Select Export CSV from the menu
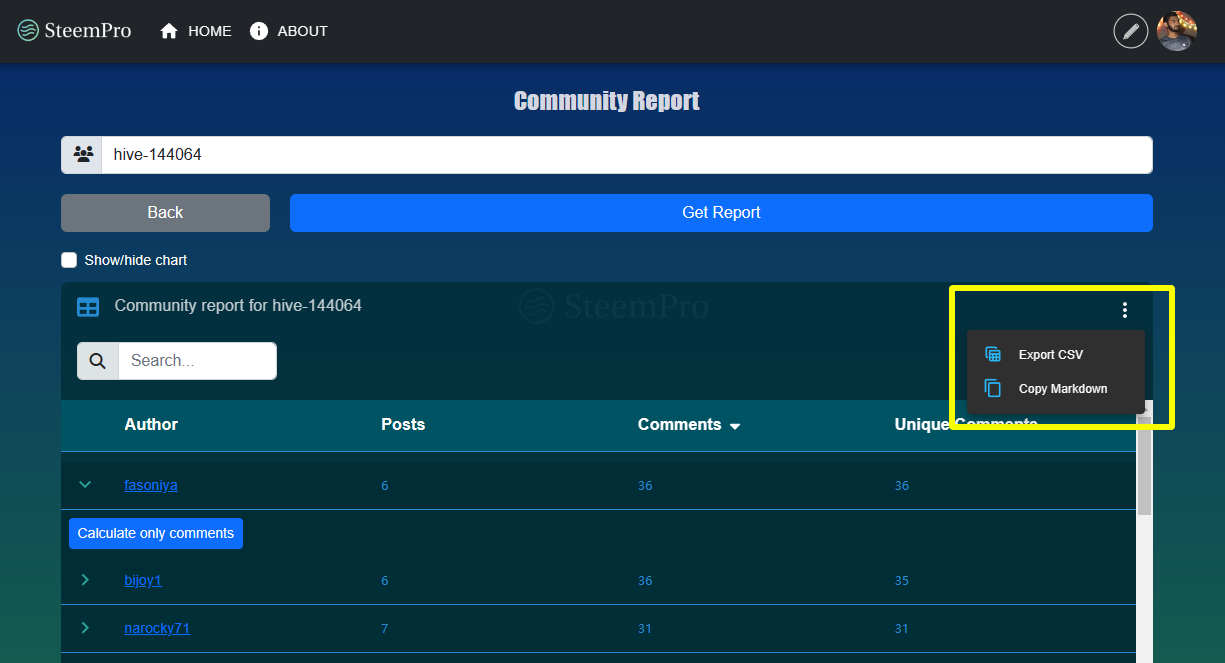The width and height of the screenshot is (1225, 663). [1055, 355]
